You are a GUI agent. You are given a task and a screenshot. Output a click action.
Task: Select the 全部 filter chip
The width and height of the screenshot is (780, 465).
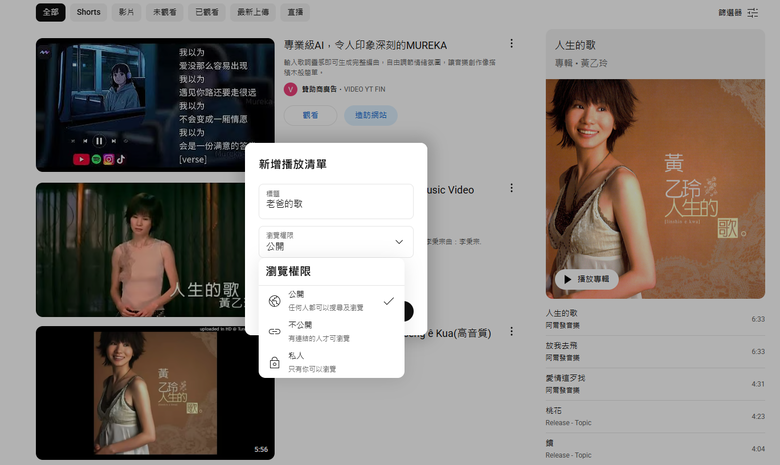(x=50, y=12)
